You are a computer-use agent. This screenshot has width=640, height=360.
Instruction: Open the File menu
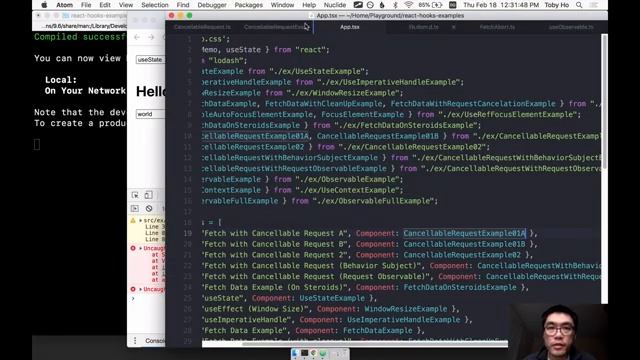click(86, 5)
